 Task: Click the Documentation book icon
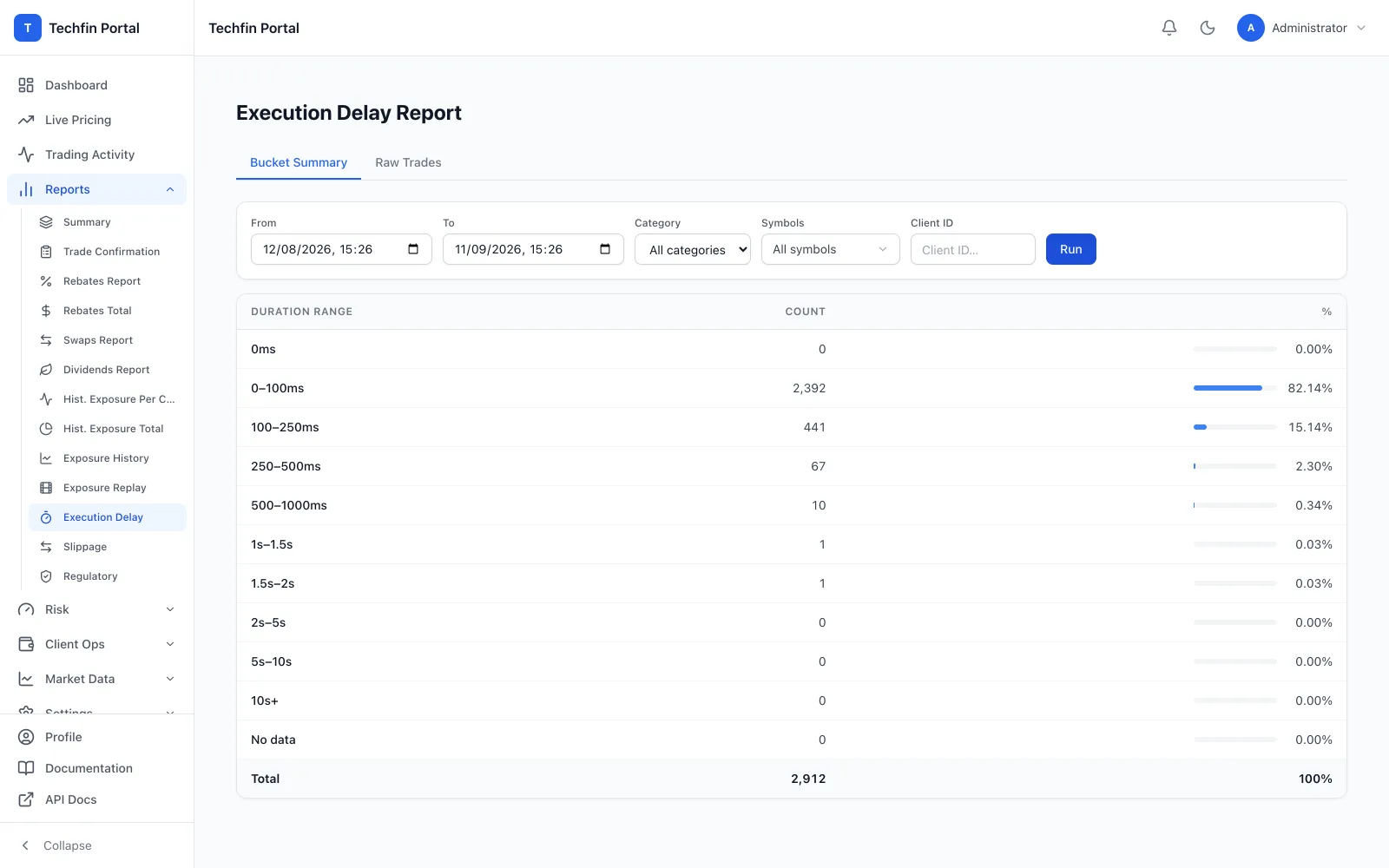tap(26, 768)
